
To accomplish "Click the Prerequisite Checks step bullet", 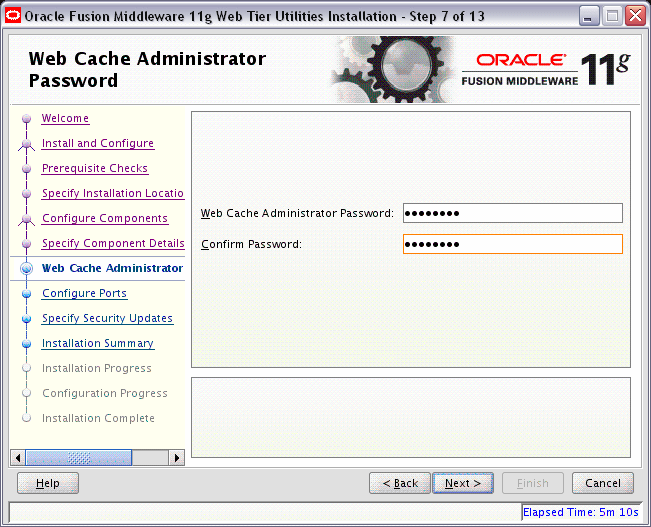I will (27, 169).
